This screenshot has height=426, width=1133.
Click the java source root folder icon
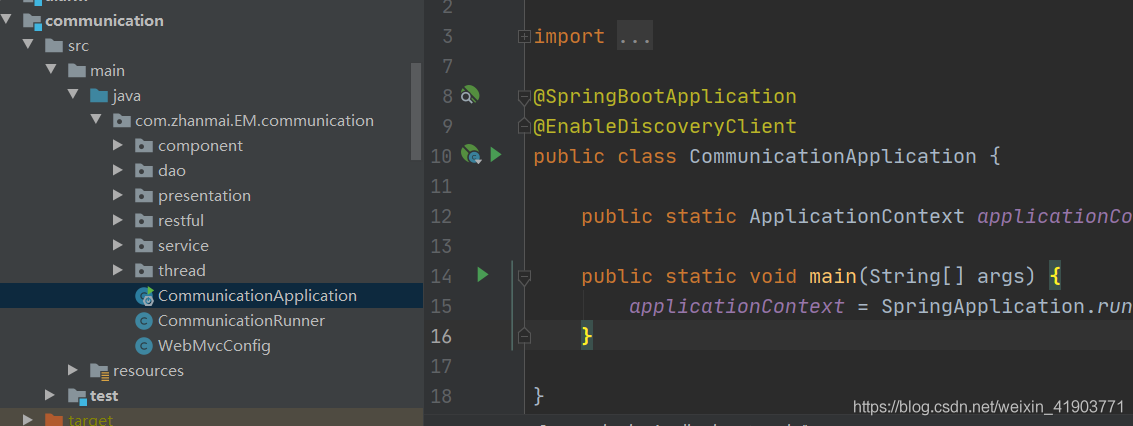(99, 95)
